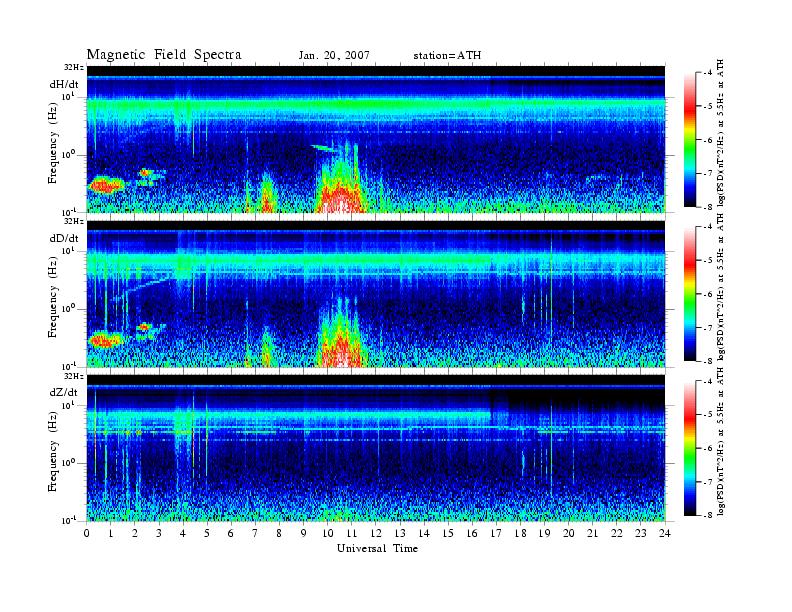
Task: Click the 'station=ATH' label
Action: (447, 56)
